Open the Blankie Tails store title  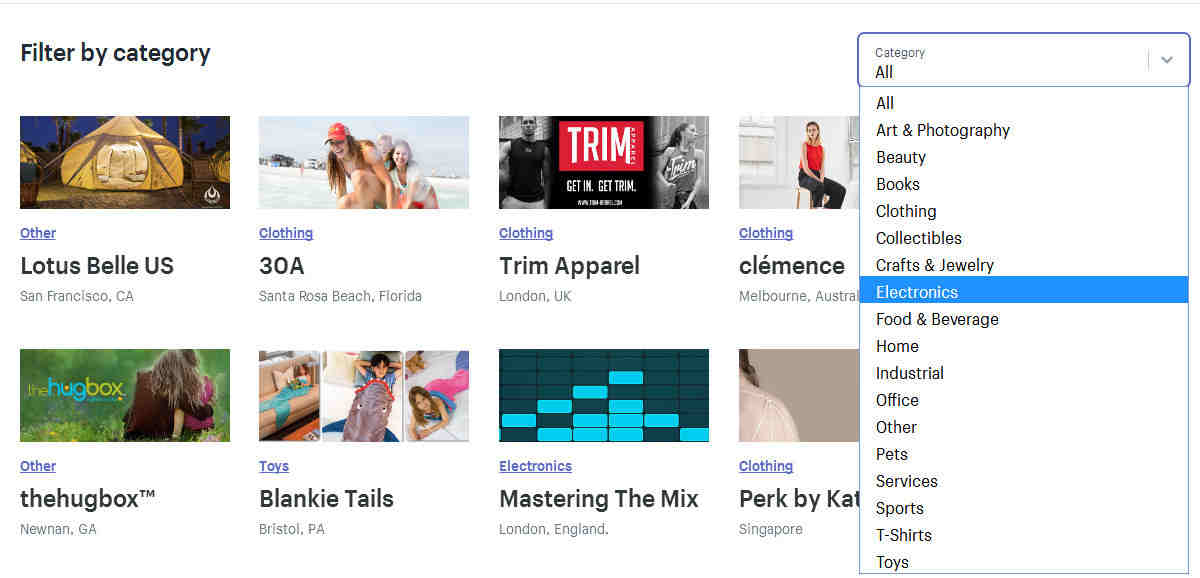[x=327, y=499]
